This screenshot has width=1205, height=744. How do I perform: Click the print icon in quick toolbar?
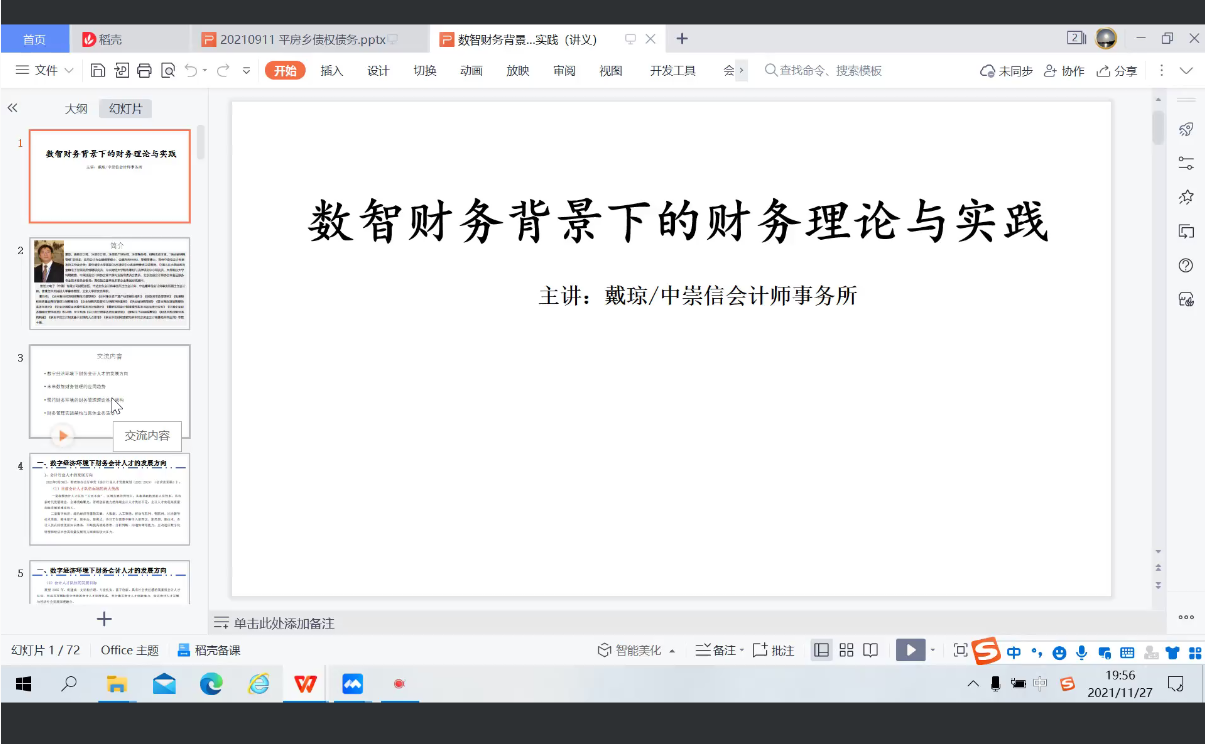click(x=144, y=71)
